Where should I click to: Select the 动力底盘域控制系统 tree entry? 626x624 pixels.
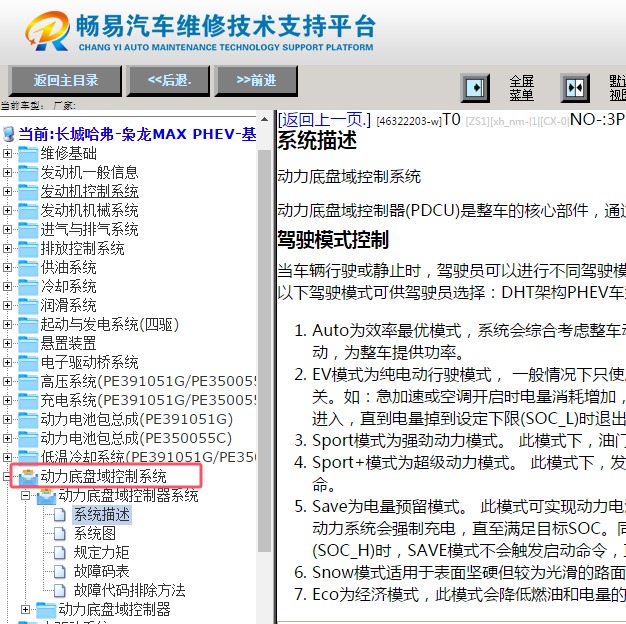pos(103,477)
